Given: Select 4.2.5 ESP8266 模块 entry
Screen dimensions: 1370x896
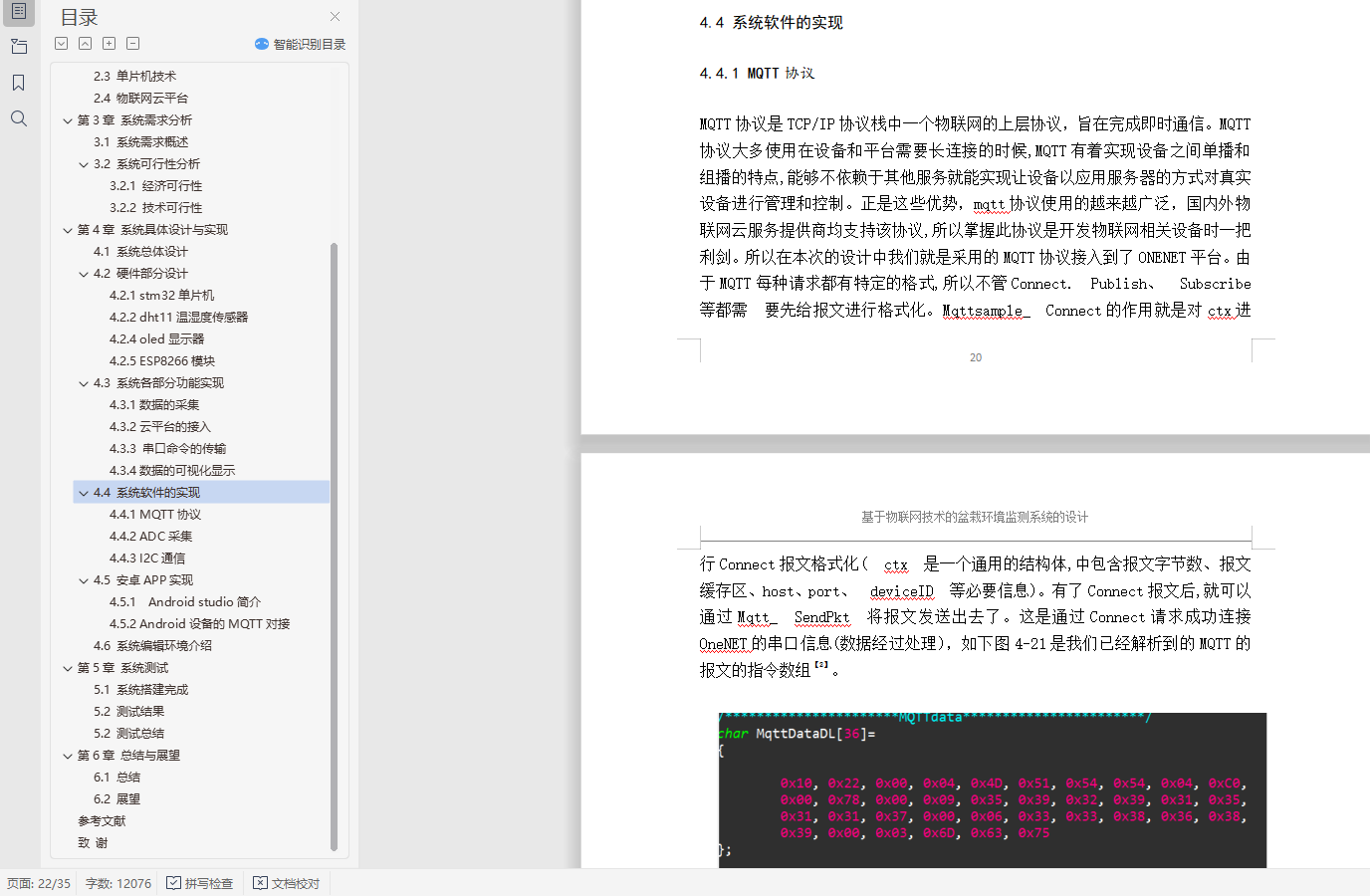Looking at the screenshot, I should pos(161,360).
